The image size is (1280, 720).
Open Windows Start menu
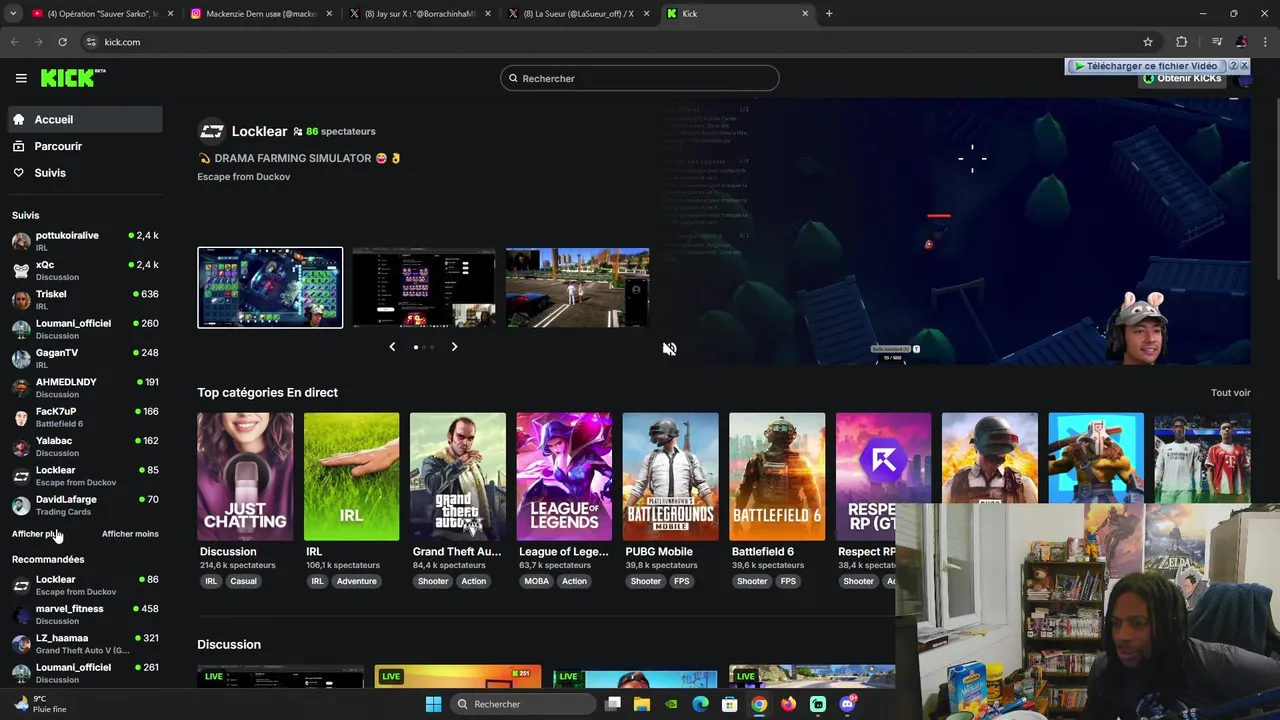pos(433,704)
